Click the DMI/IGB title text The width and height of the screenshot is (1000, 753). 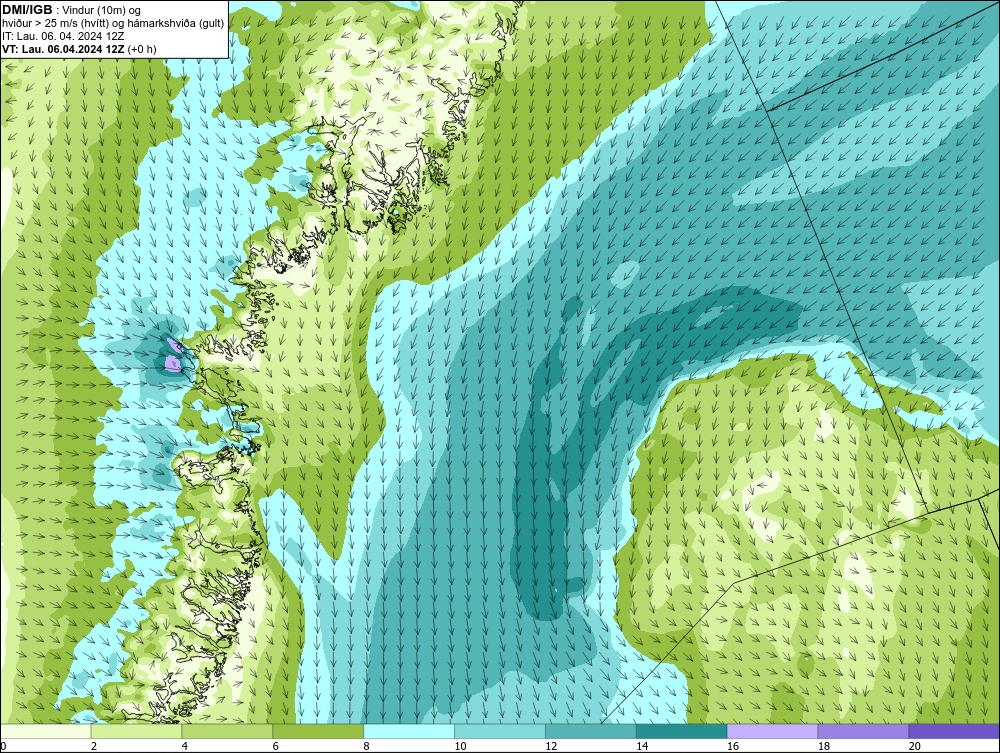[x=27, y=10]
